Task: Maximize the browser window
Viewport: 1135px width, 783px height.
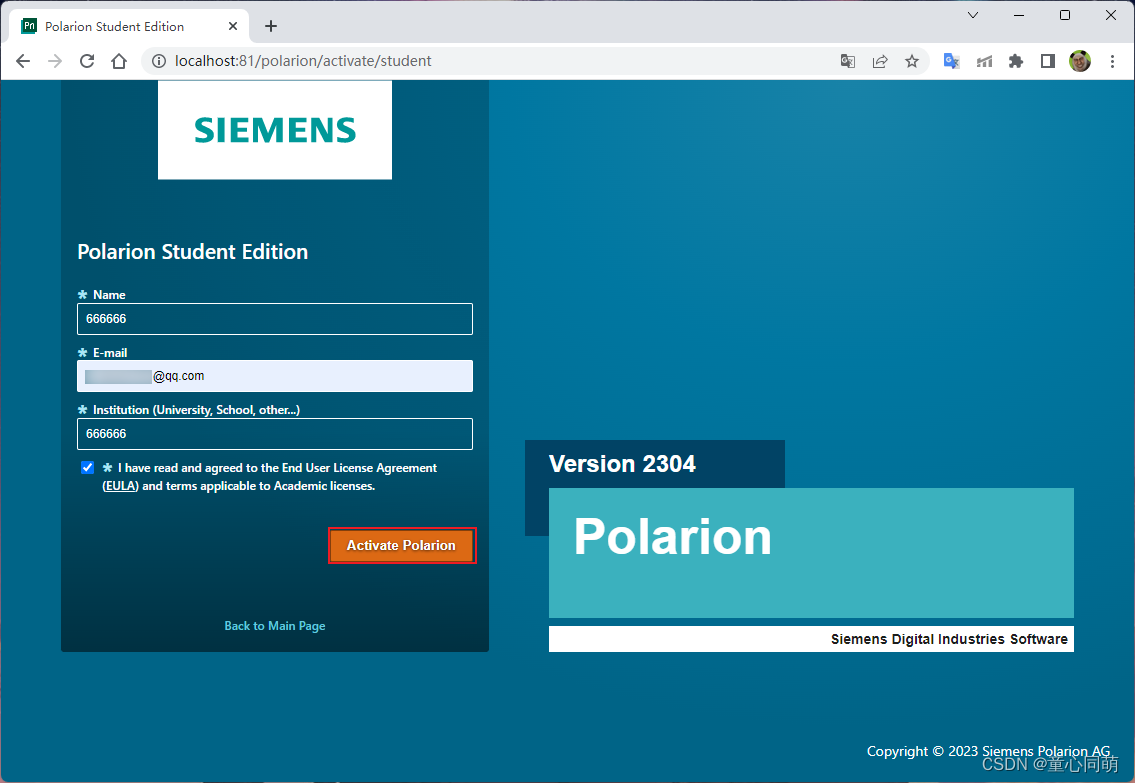Action: pyautogui.click(x=1065, y=15)
